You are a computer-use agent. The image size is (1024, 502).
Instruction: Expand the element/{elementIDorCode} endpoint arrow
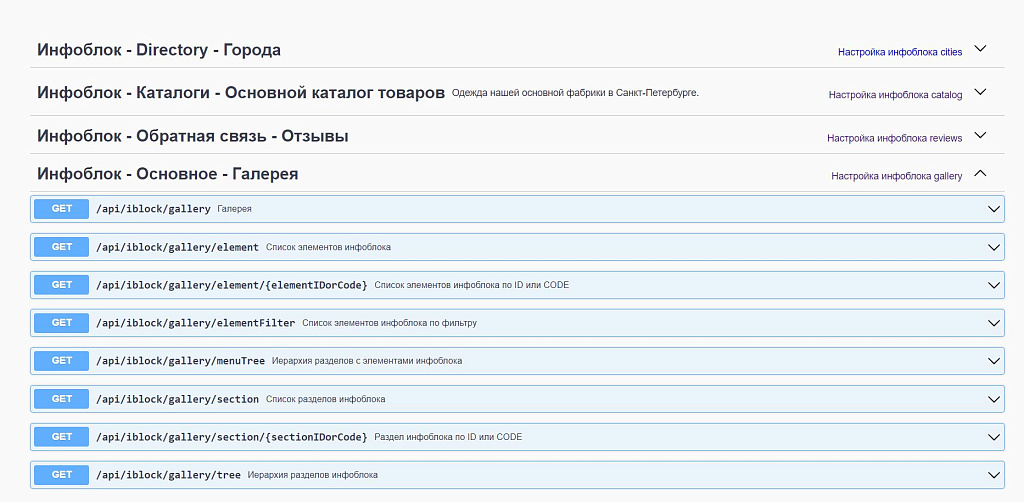pyautogui.click(x=994, y=285)
